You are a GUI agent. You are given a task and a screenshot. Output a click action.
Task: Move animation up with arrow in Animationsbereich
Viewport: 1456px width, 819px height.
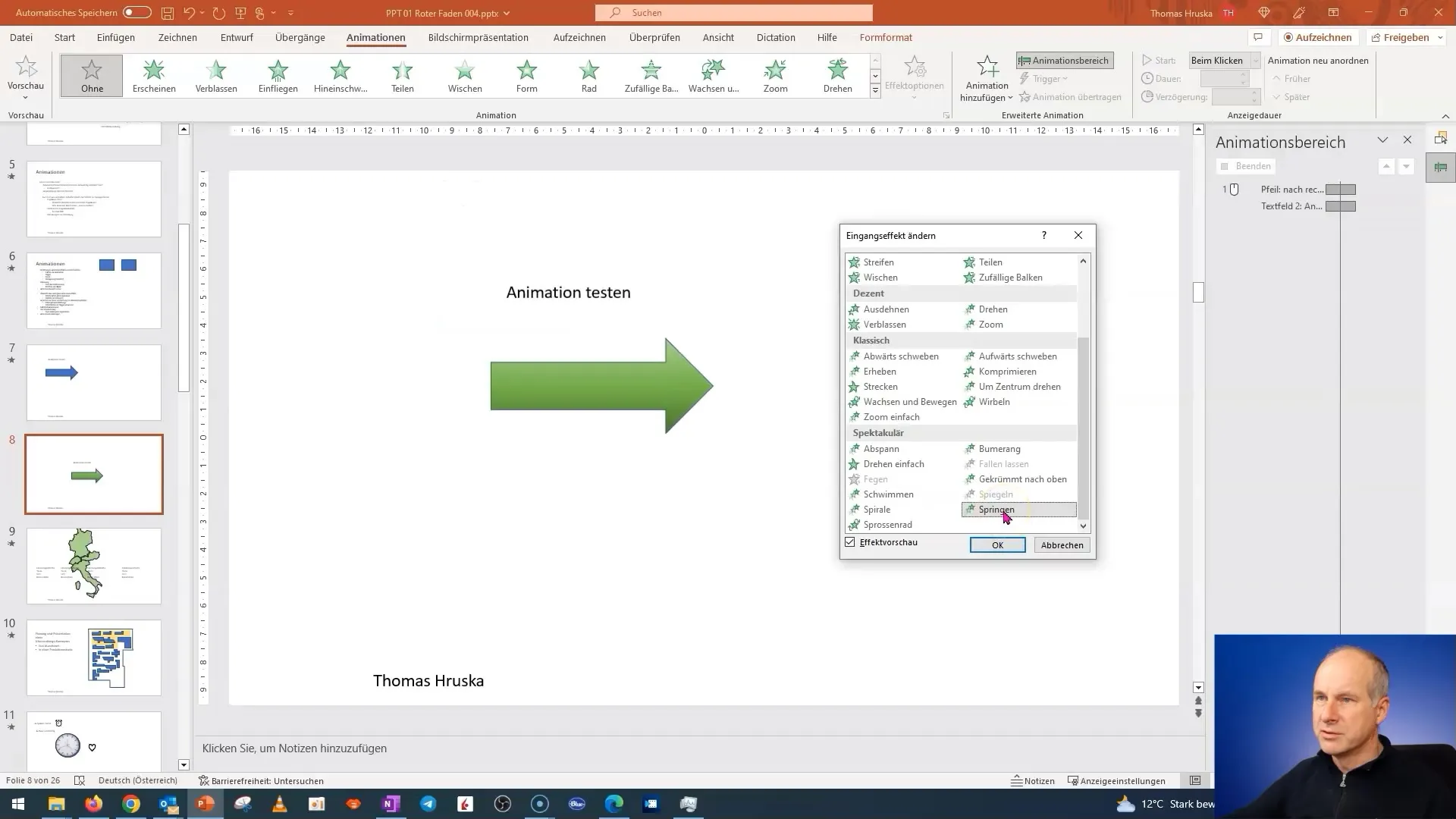coord(1386,166)
